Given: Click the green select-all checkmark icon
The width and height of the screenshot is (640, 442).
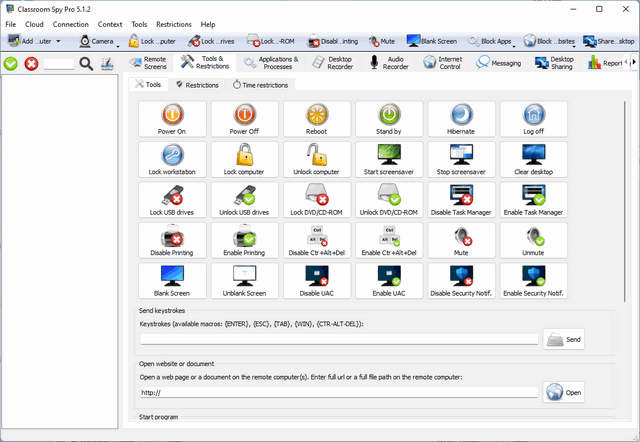Looking at the screenshot, I should coord(11,64).
